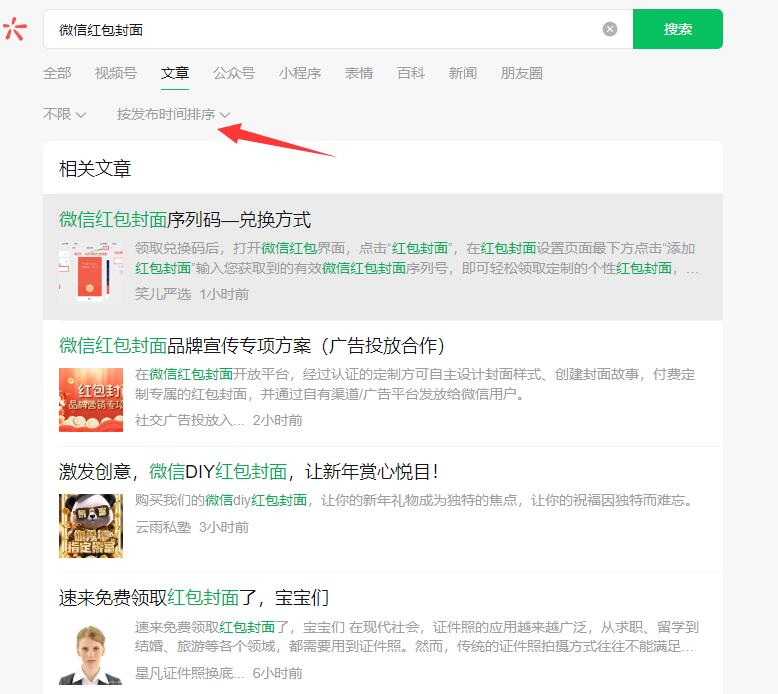Open the 公众号 tab
This screenshot has height=694, width=778.
(x=234, y=73)
